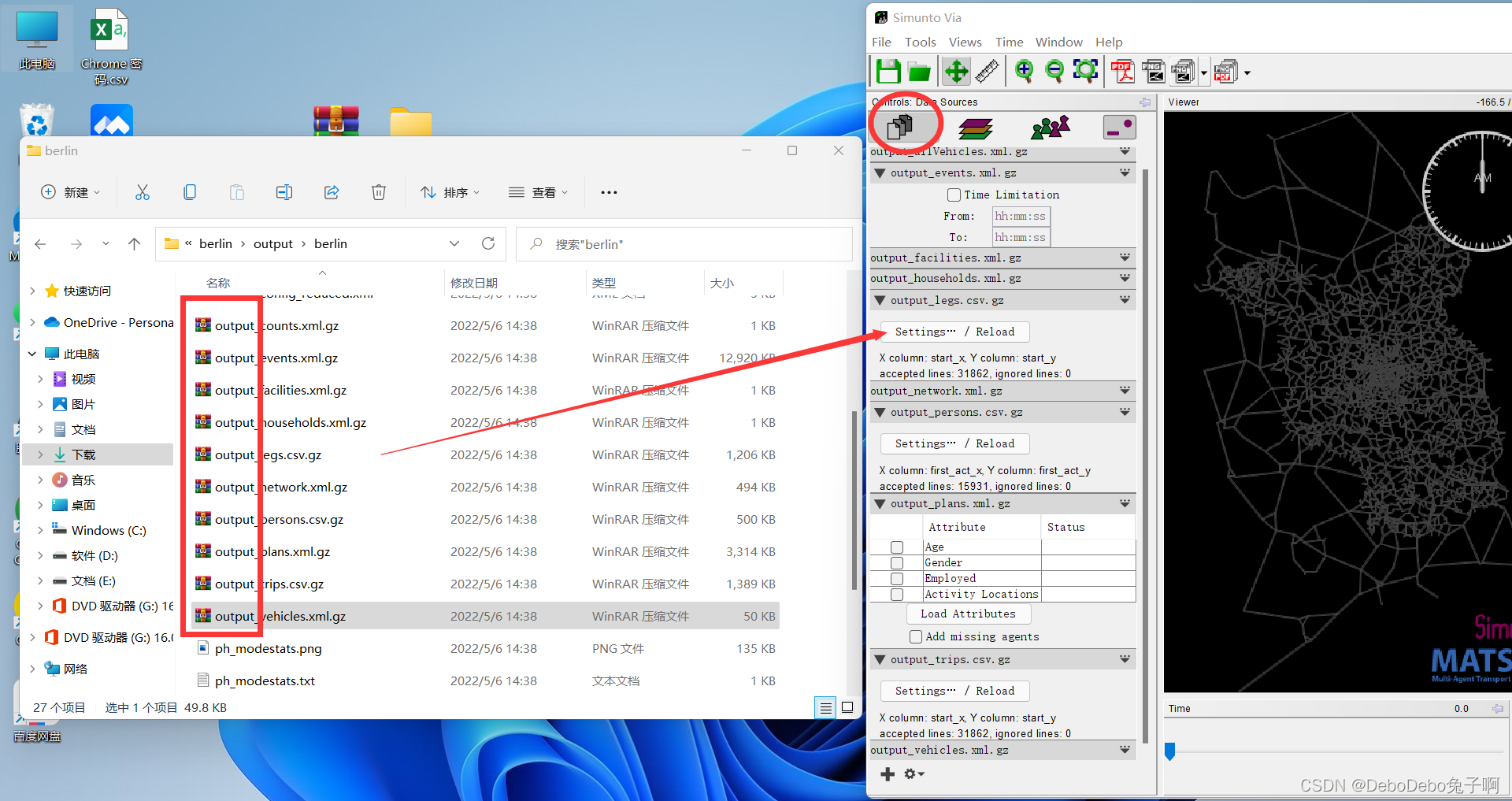Click the From time input field
Viewport: 1512px width, 801px height.
click(x=1021, y=216)
